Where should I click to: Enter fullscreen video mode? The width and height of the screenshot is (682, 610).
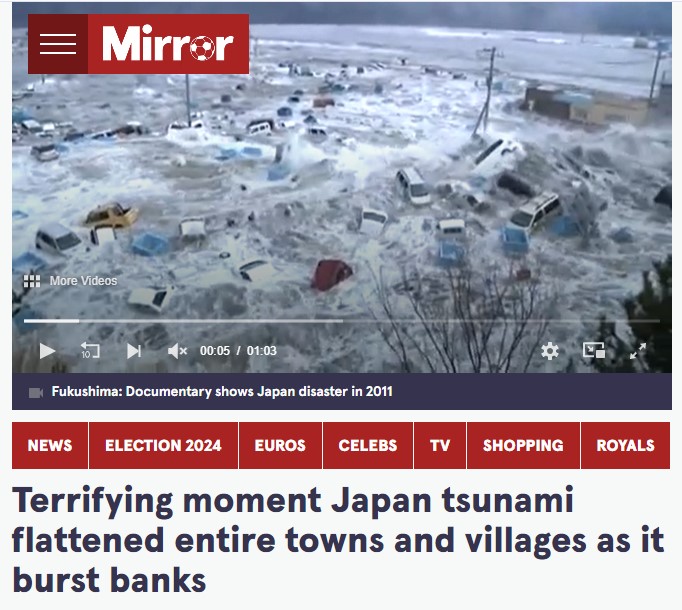point(638,351)
